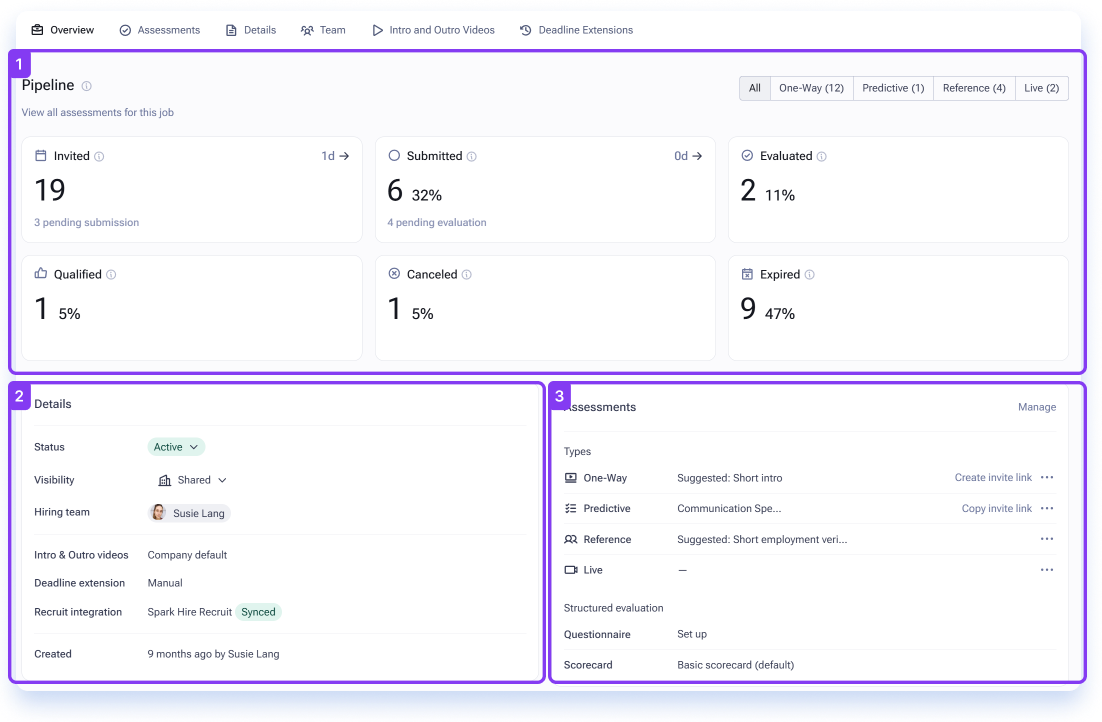The height and width of the screenshot is (722, 1102).
Task: Open the three-dot menu for Predictive assessment
Action: [x=1046, y=508]
